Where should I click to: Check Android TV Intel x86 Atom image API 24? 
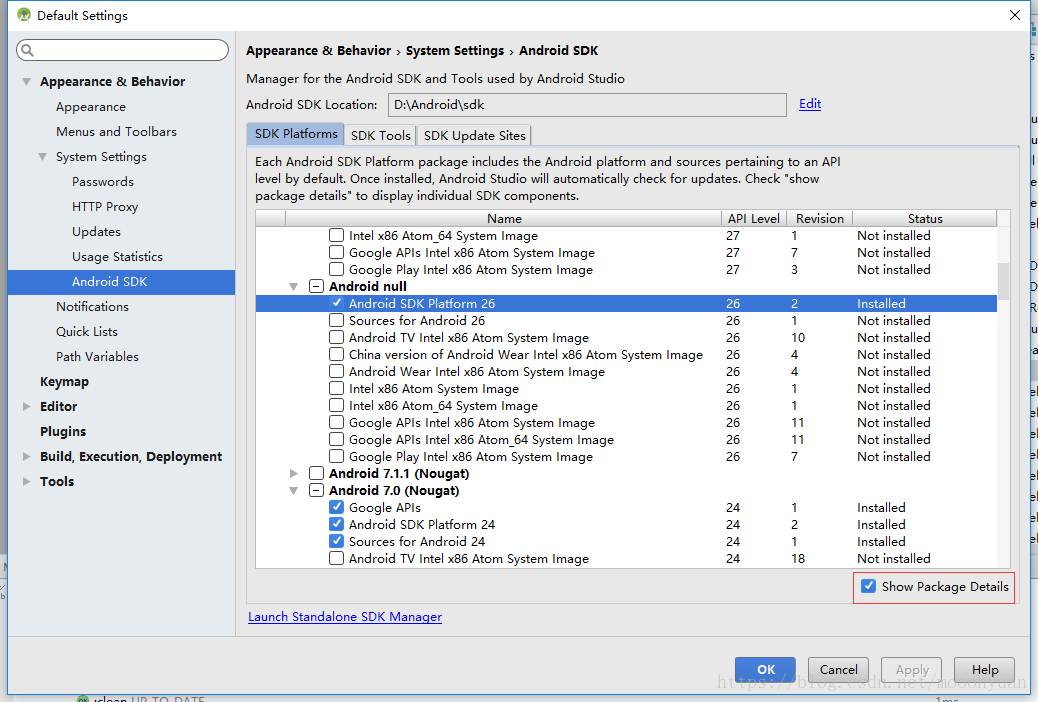pyautogui.click(x=336, y=558)
